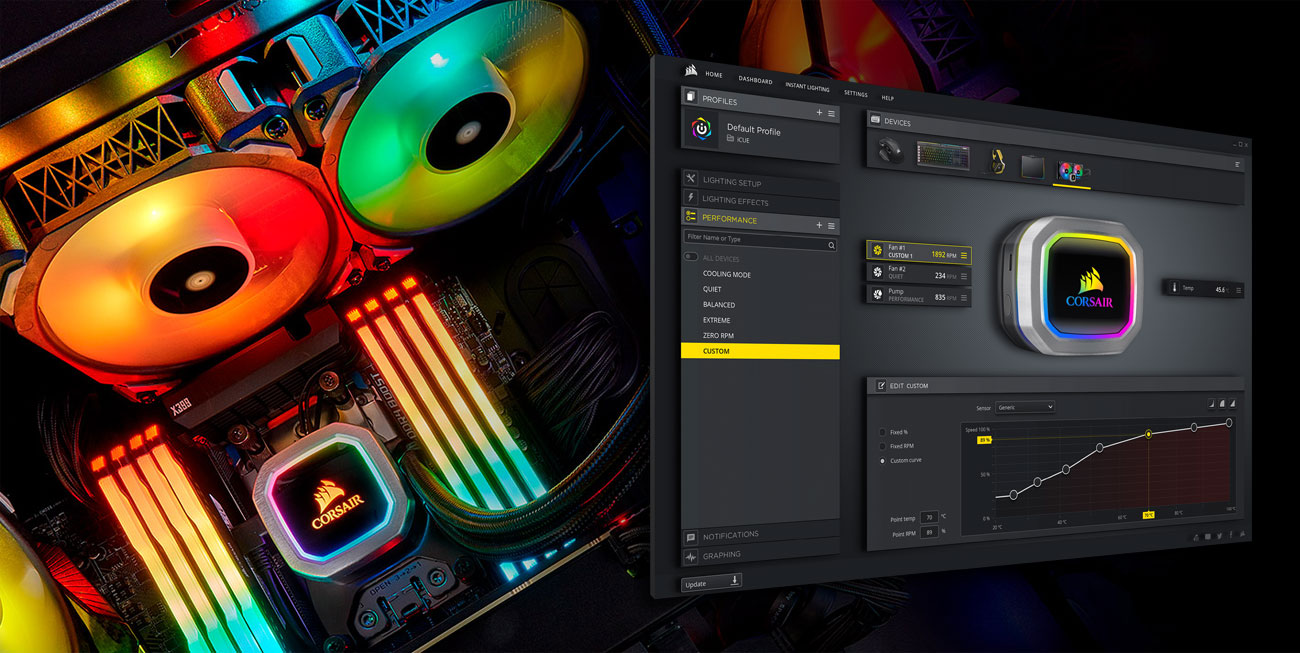Click the Graphing waveform icon
Image resolution: width=1300 pixels, height=653 pixels.
click(x=691, y=555)
